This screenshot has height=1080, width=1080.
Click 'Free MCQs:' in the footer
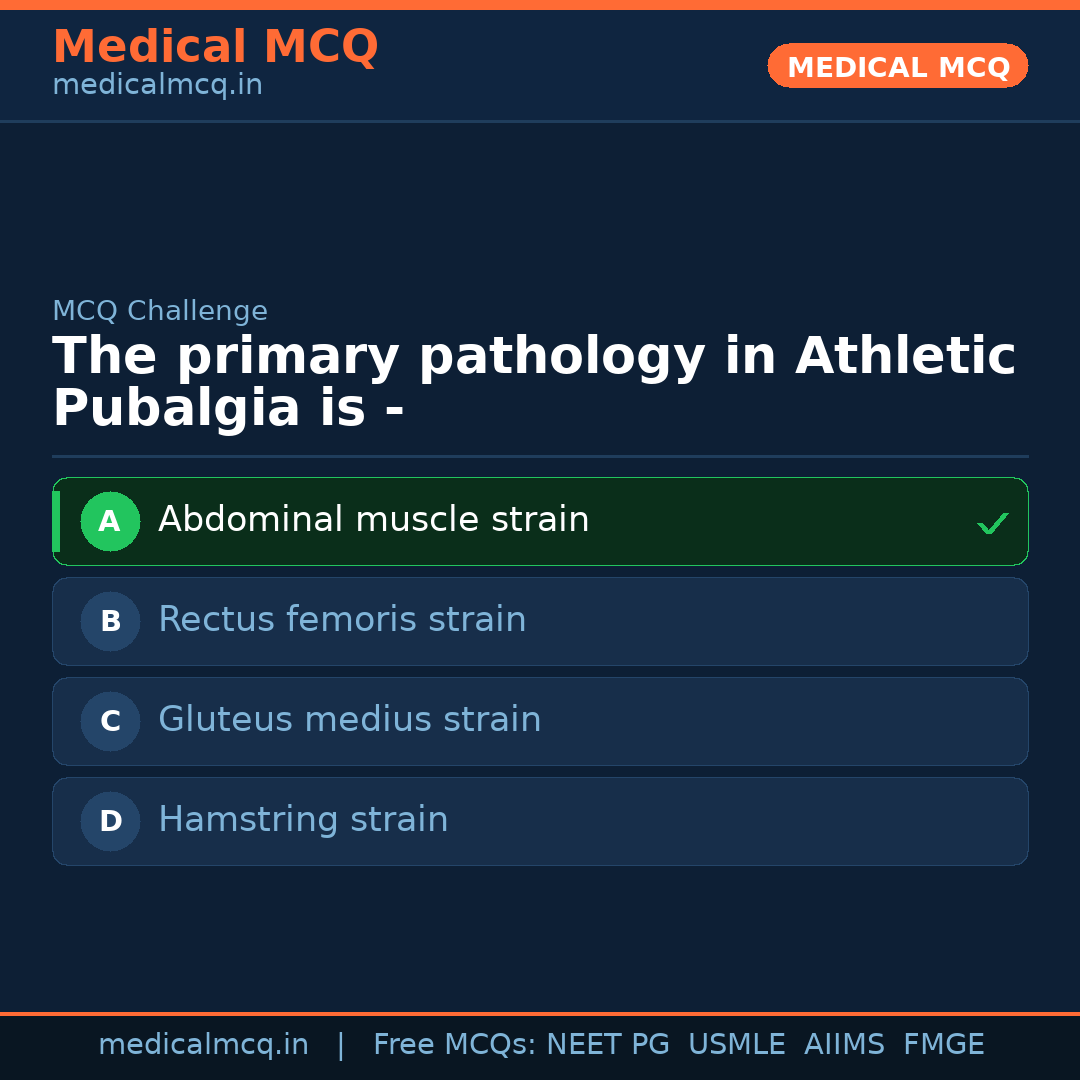[x=455, y=1045]
